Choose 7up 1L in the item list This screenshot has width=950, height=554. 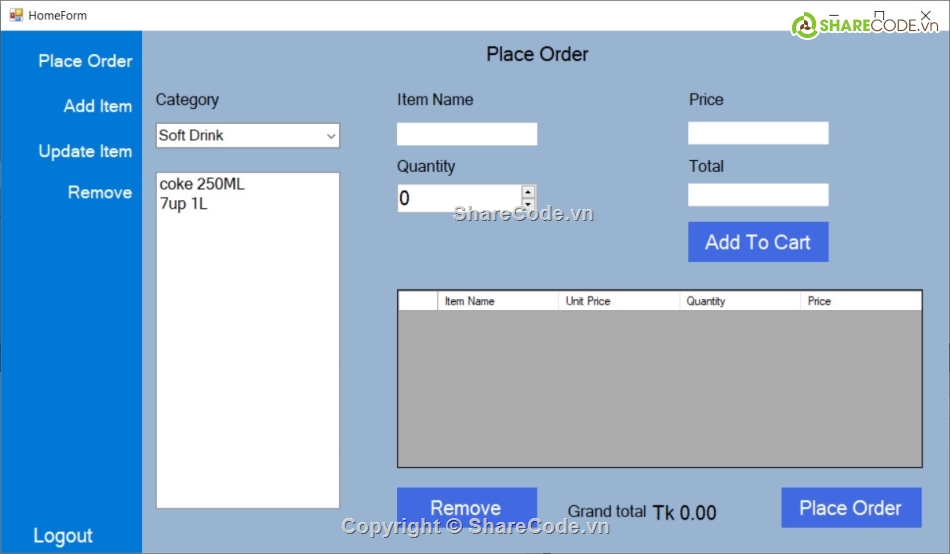pyautogui.click(x=184, y=204)
